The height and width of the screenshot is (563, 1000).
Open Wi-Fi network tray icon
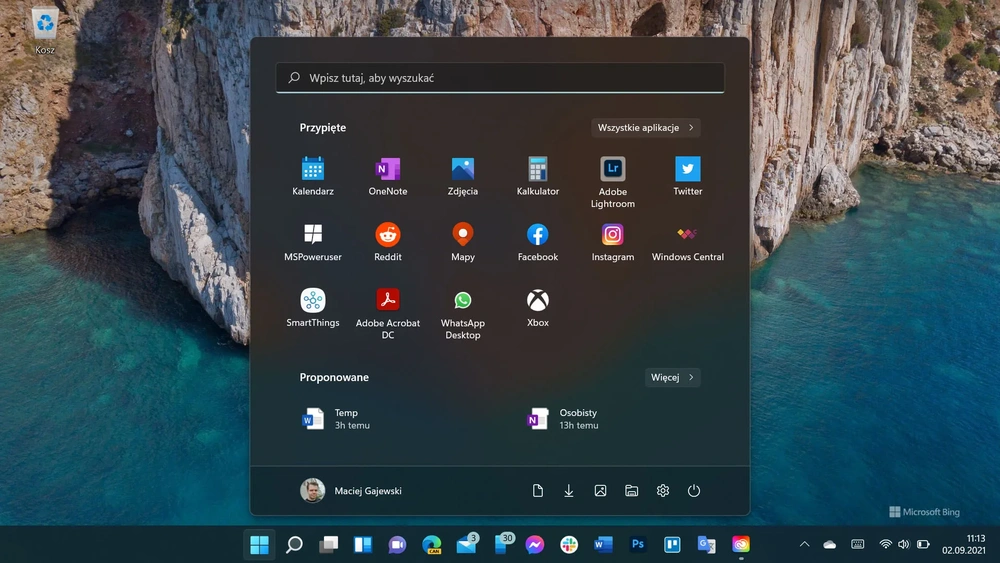pyautogui.click(x=885, y=545)
